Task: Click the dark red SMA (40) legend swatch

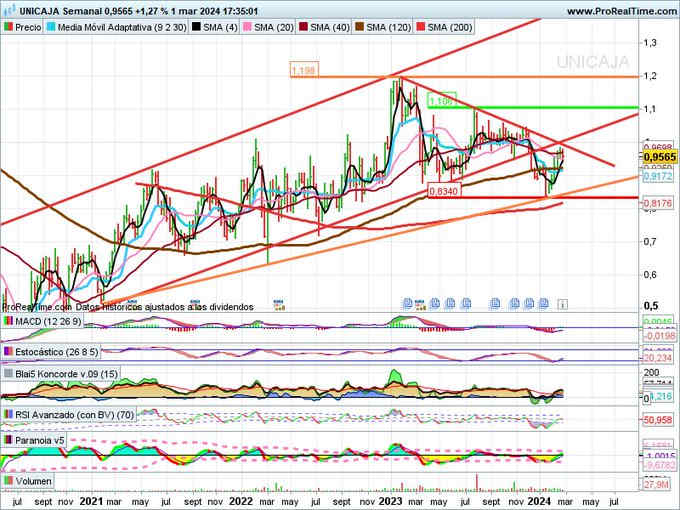Action: point(304,27)
